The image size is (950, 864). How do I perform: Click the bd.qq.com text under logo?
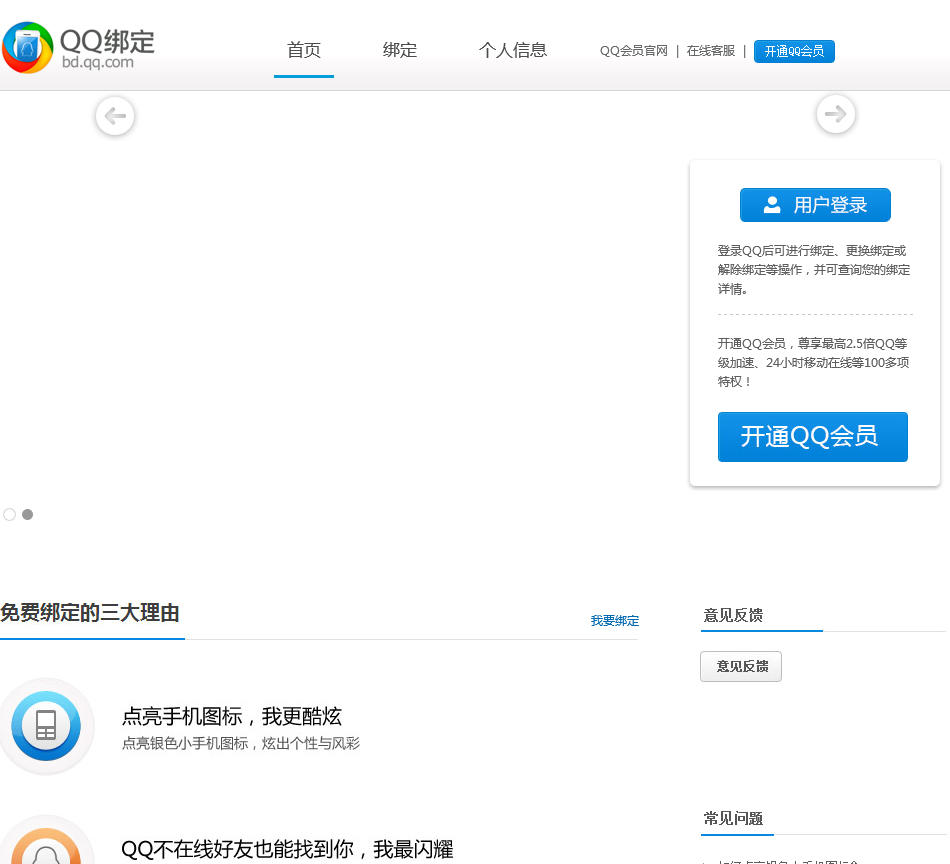[x=98, y=62]
